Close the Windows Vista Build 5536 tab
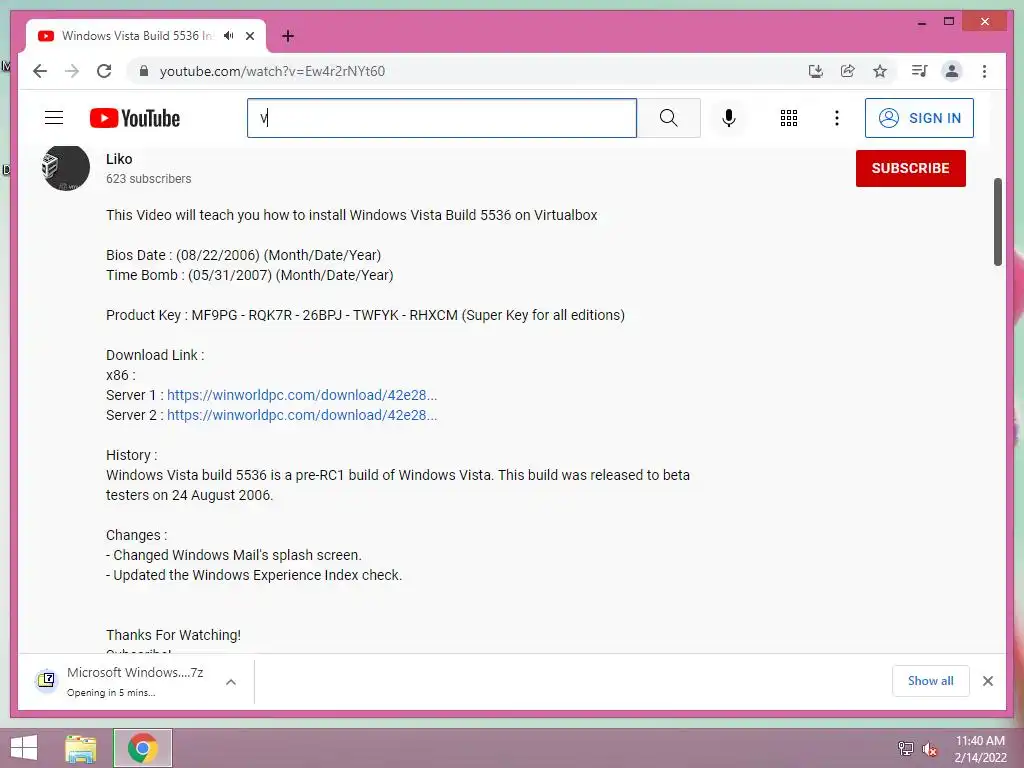Screen dimensions: 1024x768 (250, 36)
